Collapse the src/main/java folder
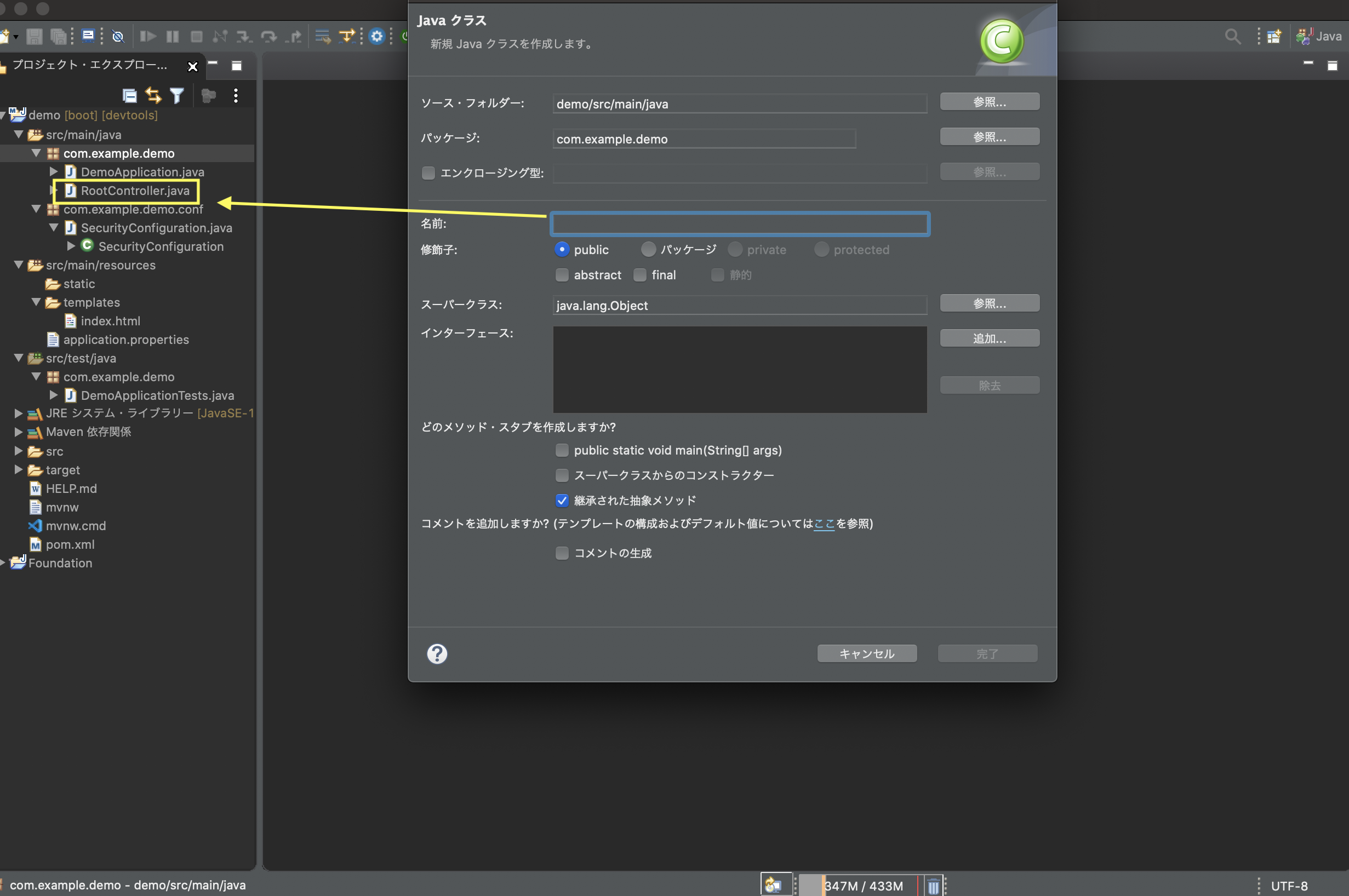Image resolution: width=1349 pixels, height=896 pixels. click(x=18, y=134)
